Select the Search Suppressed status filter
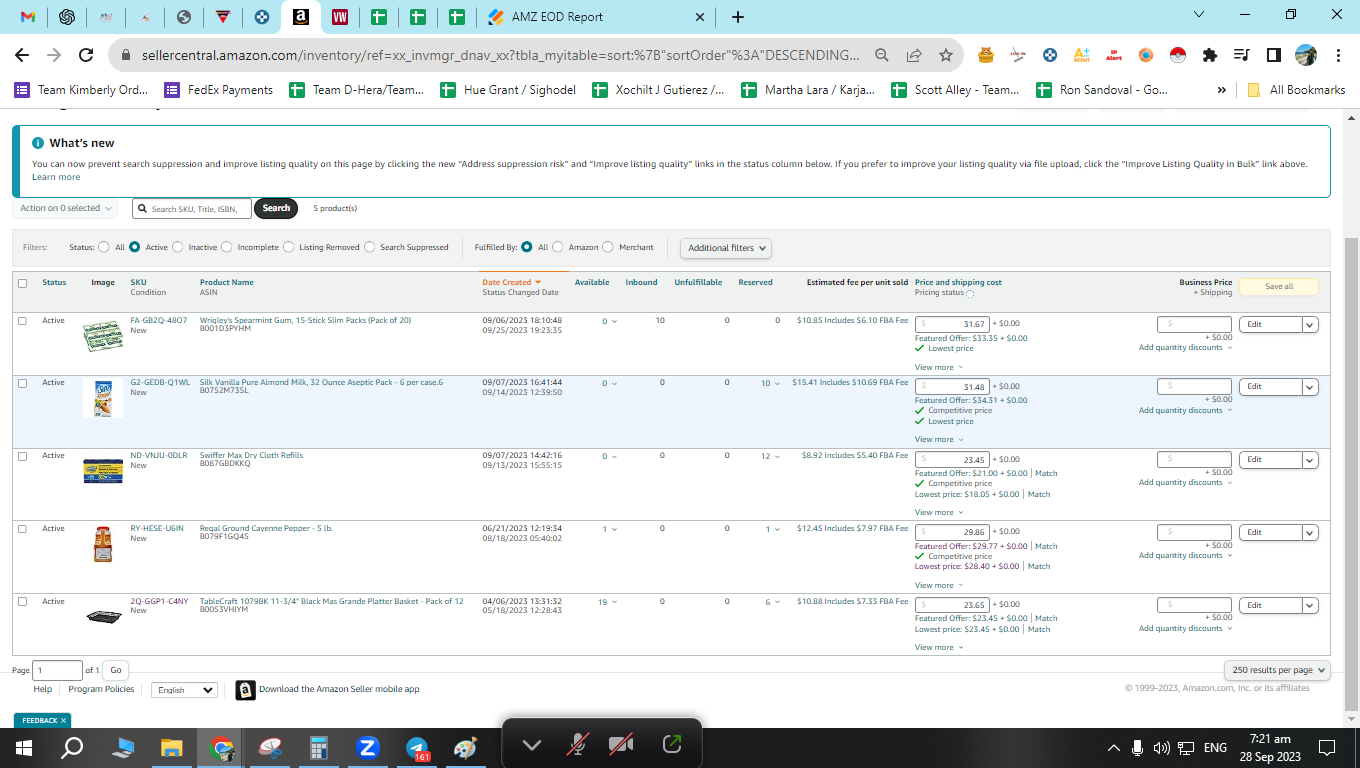Viewport: 1360px width, 768px height. 370,247
